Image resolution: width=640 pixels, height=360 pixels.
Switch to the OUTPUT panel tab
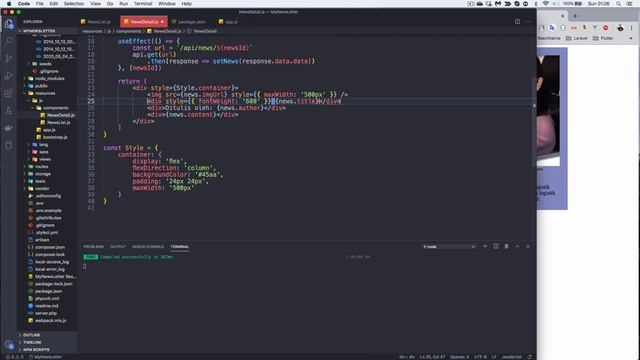pos(118,247)
